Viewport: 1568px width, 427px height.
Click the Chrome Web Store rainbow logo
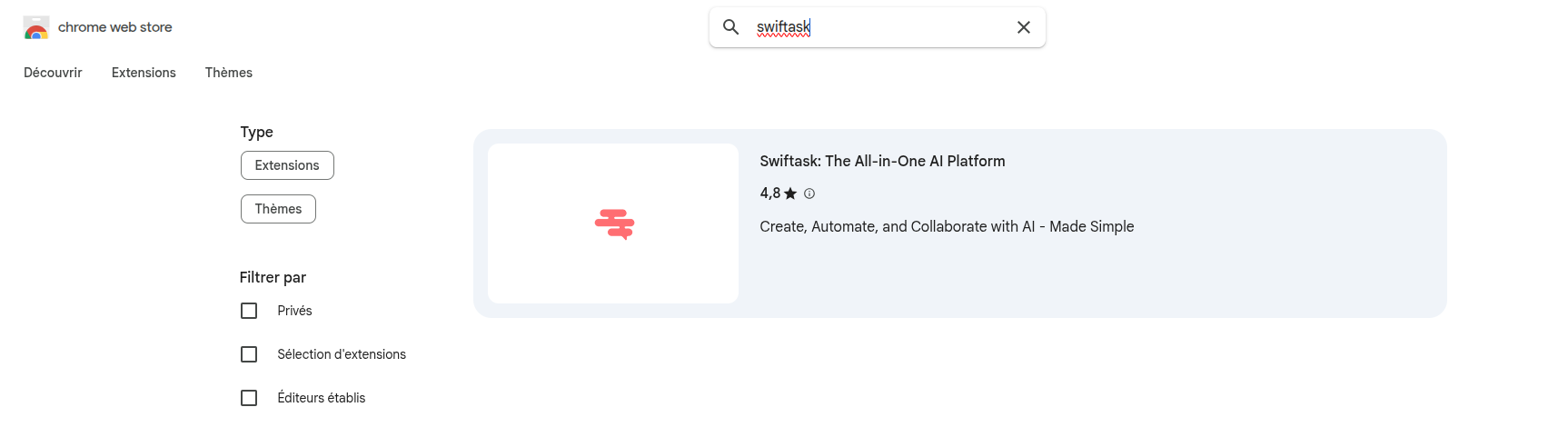point(36,27)
